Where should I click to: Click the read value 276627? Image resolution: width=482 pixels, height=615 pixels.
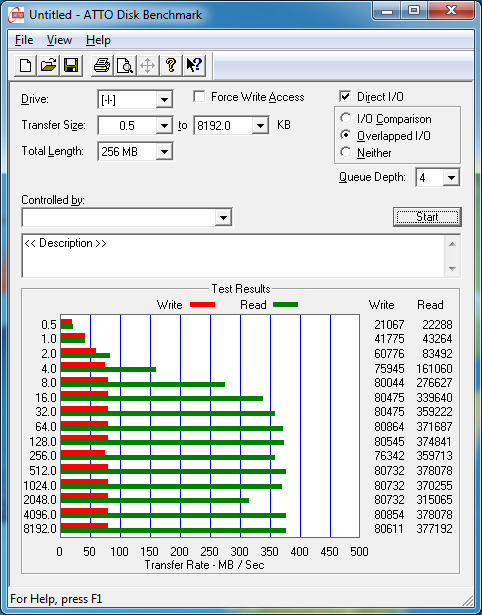coord(435,383)
